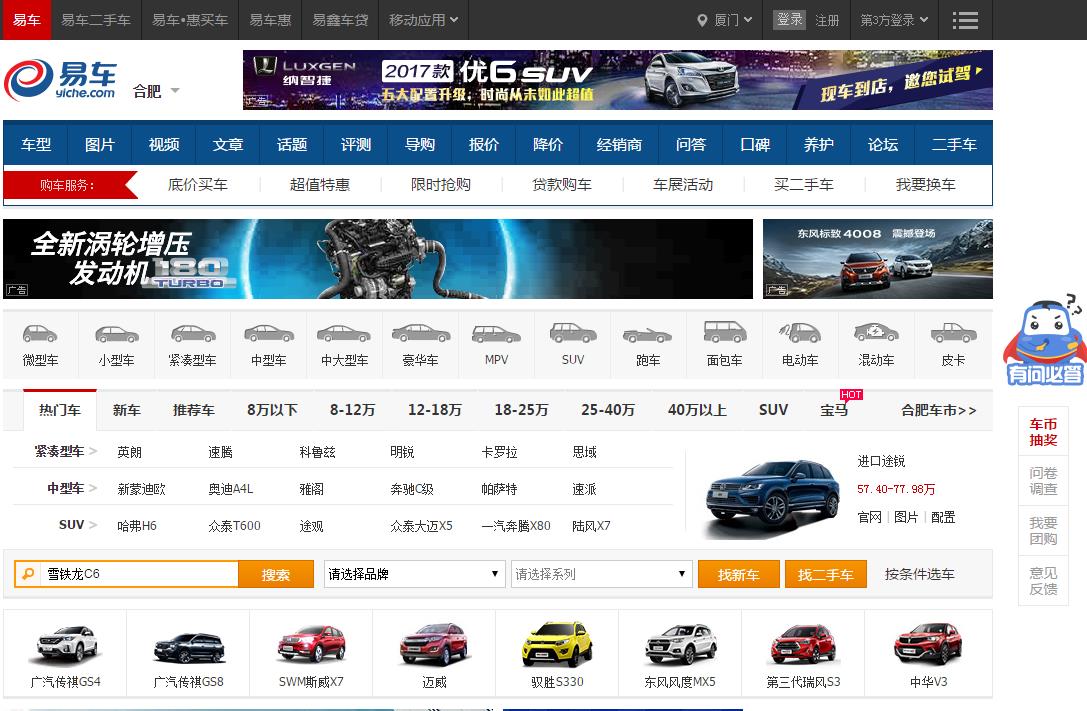Expand the 紧凑型车 row arrow
The height and width of the screenshot is (711, 1087).
coord(93,452)
